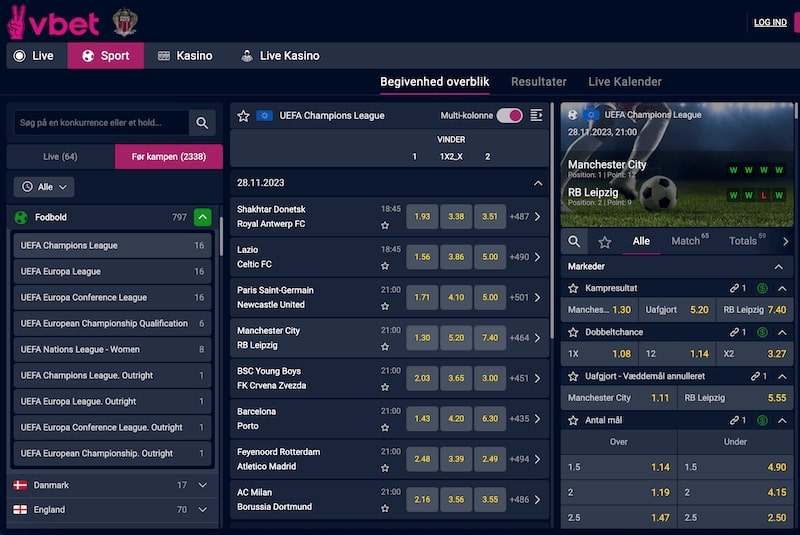Click the club crest badge beside vbet logo
The image size is (800, 535).
(x=125, y=22)
